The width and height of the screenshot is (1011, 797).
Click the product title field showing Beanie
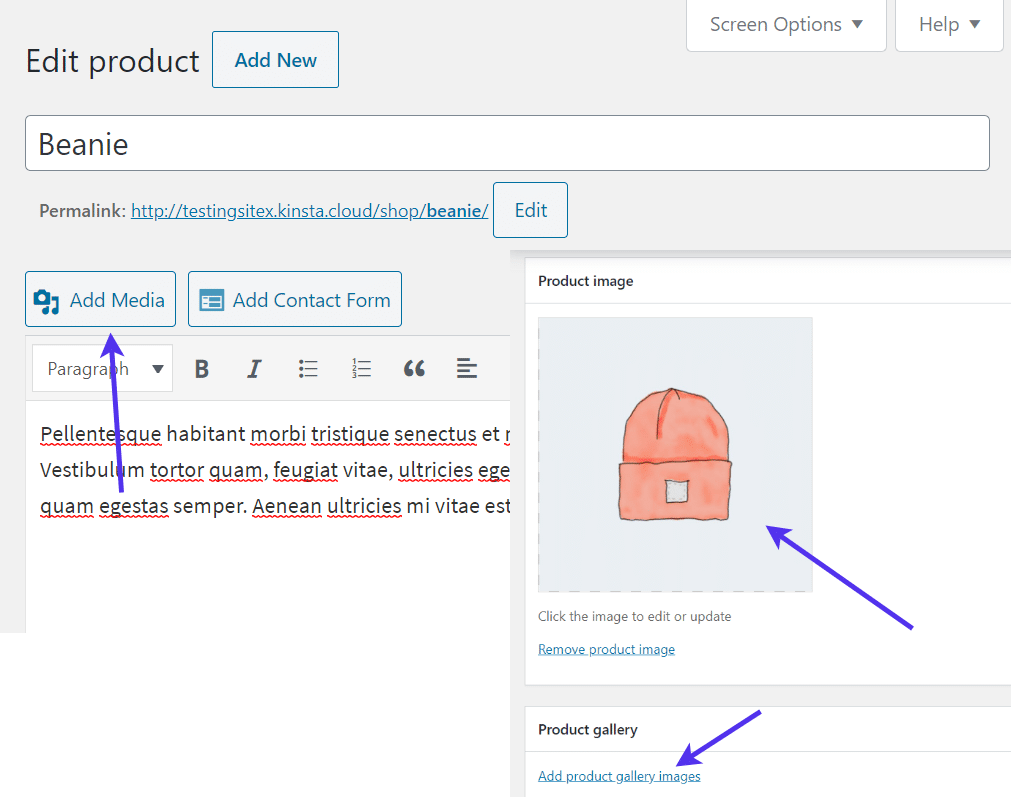point(506,143)
